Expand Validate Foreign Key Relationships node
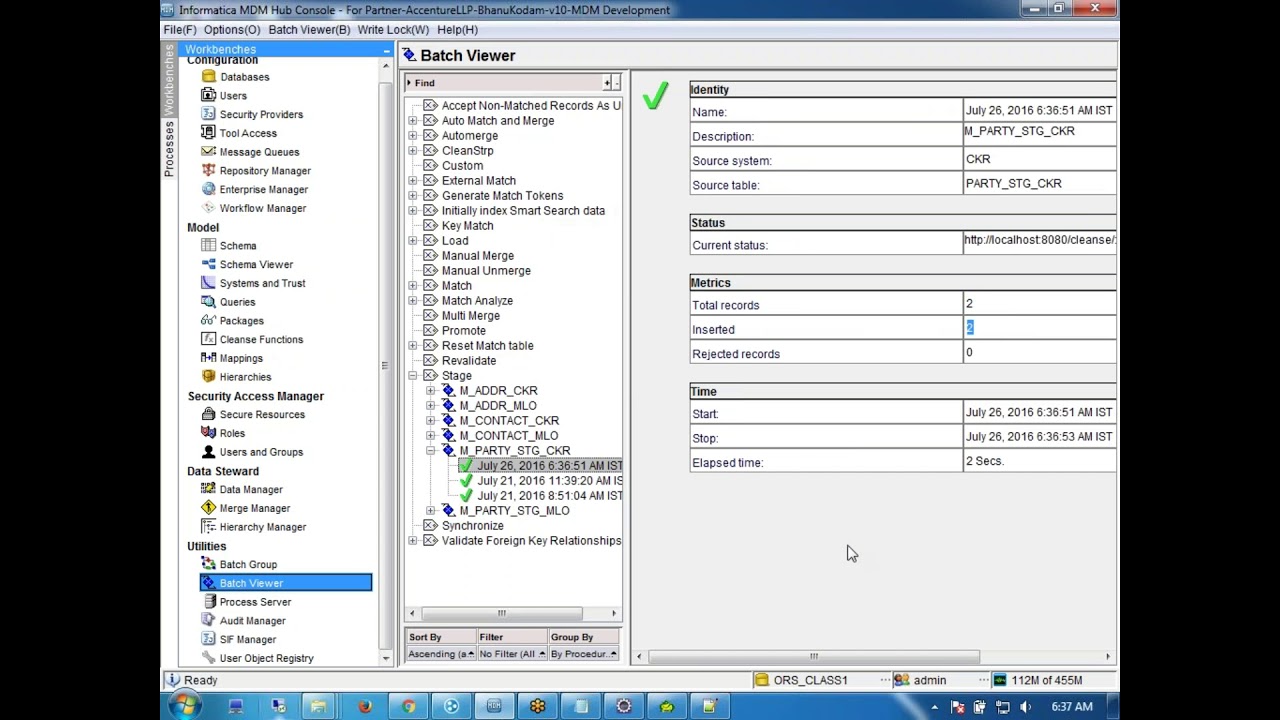 point(413,541)
